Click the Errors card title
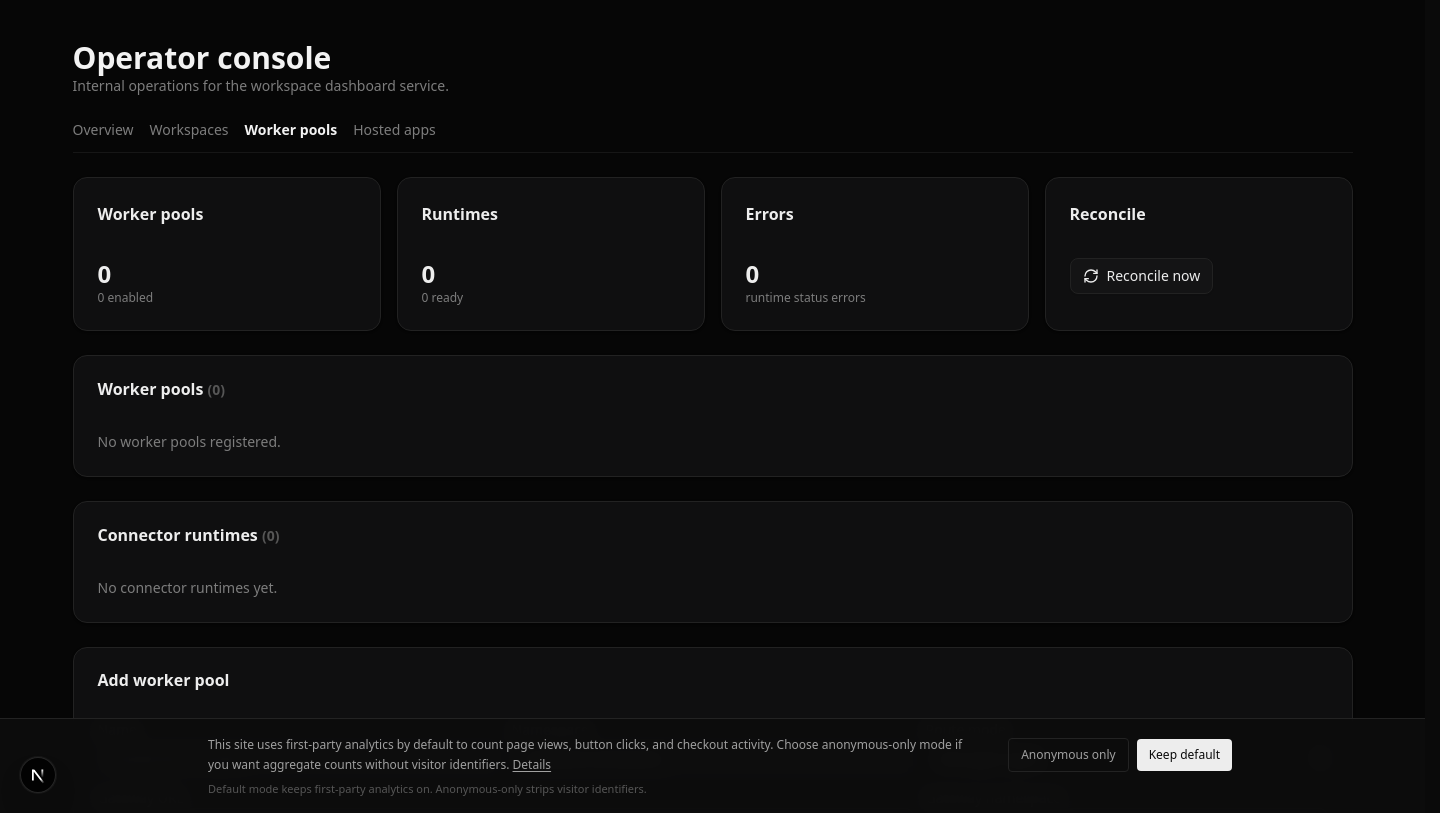 769,214
